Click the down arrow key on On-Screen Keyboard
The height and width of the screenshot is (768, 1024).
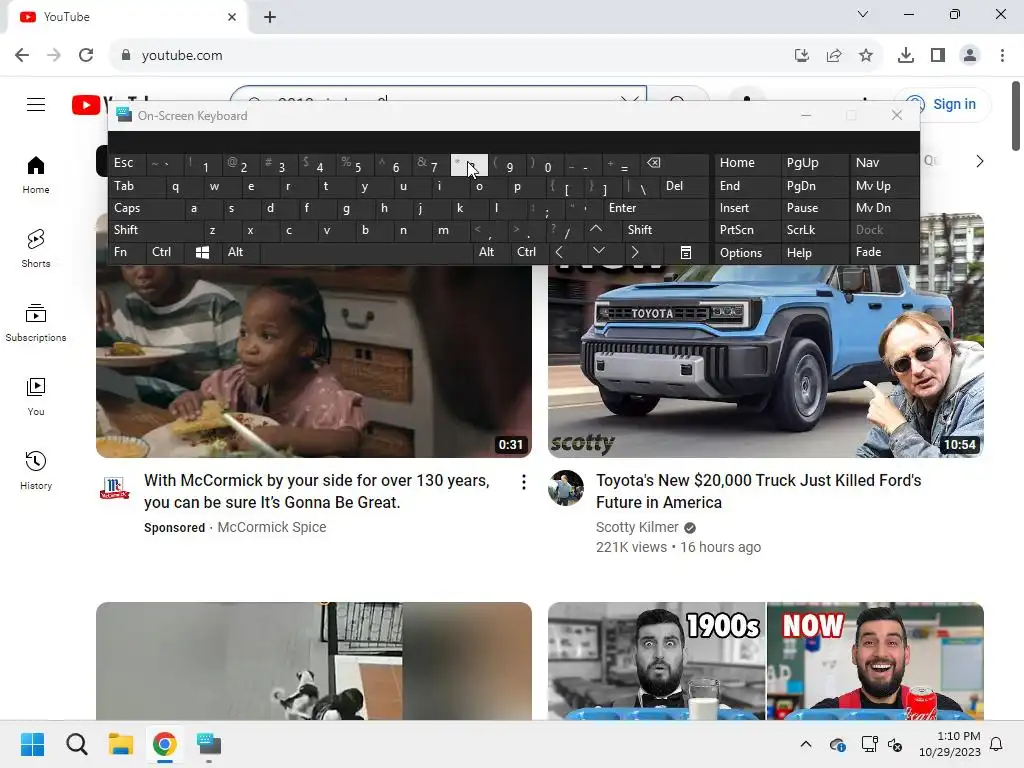599,251
